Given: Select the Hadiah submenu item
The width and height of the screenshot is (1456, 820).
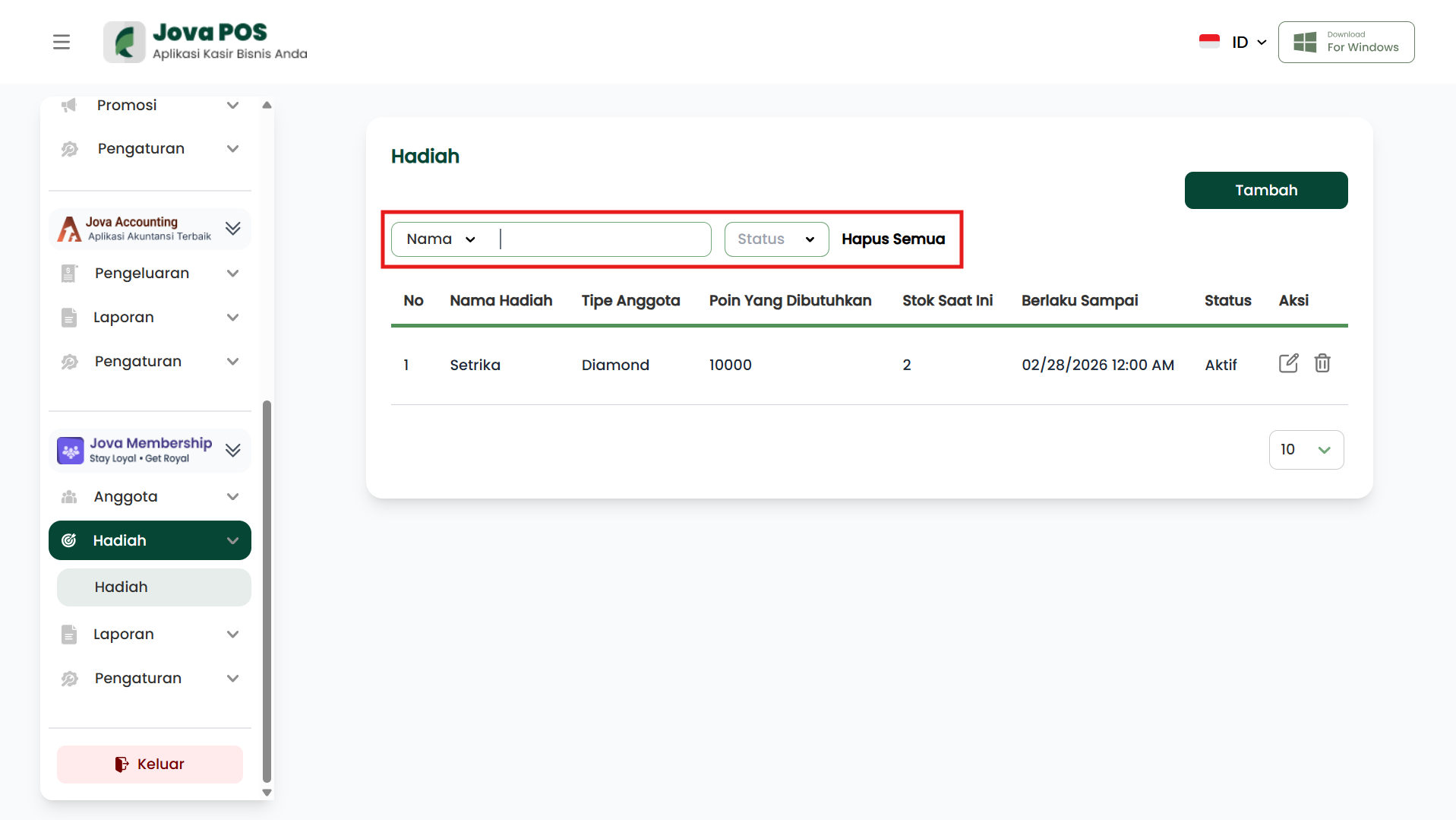Looking at the screenshot, I should click(153, 587).
